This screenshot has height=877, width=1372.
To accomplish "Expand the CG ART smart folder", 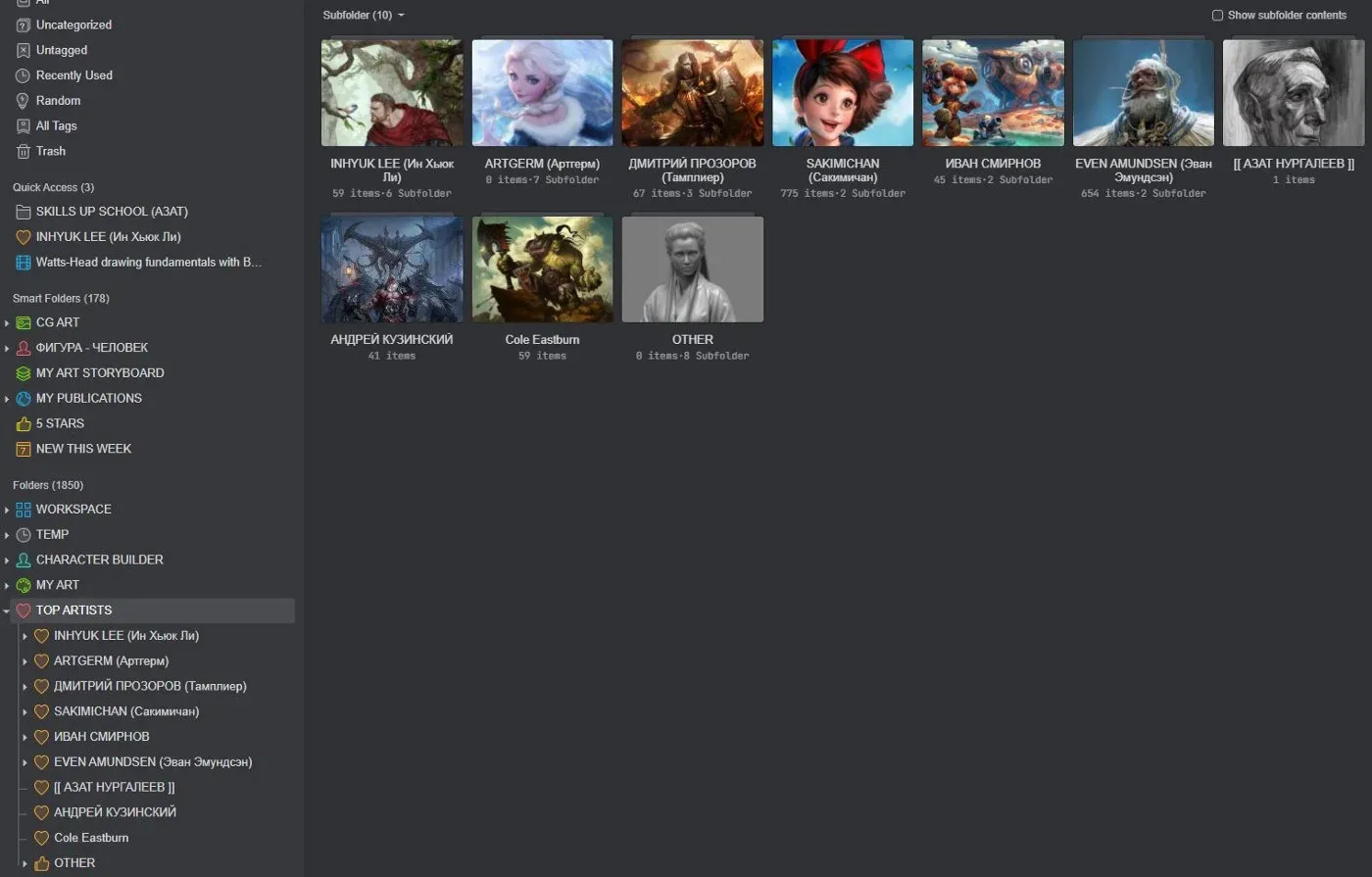I will pos(7,322).
